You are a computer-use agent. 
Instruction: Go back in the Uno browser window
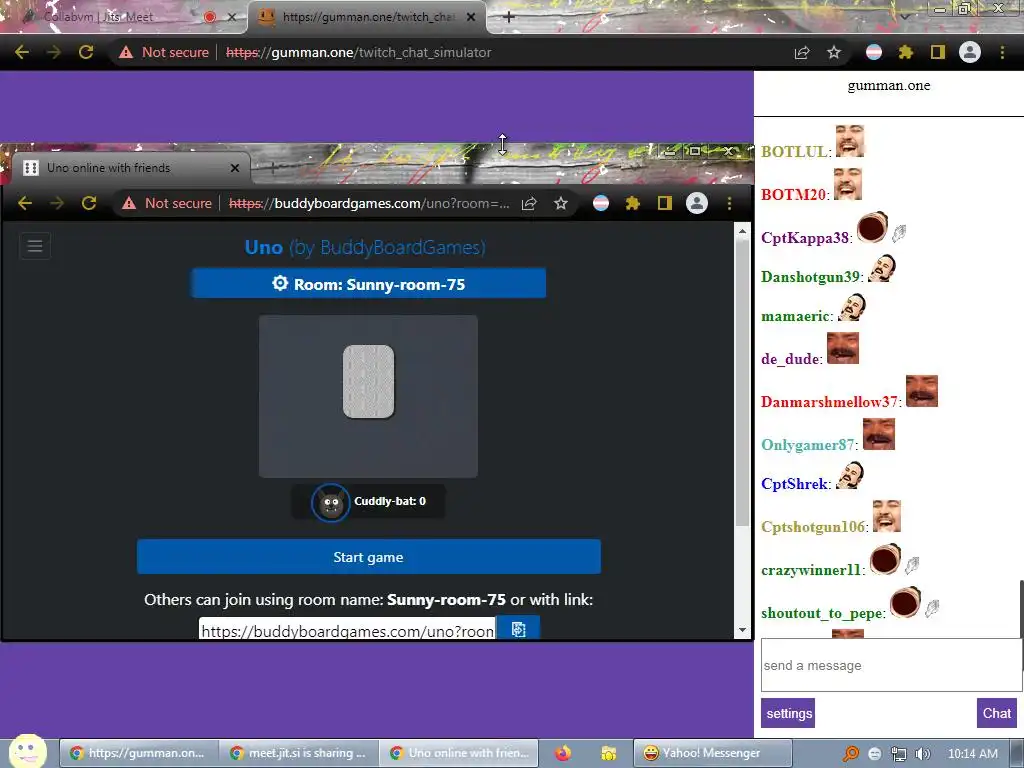tap(25, 203)
